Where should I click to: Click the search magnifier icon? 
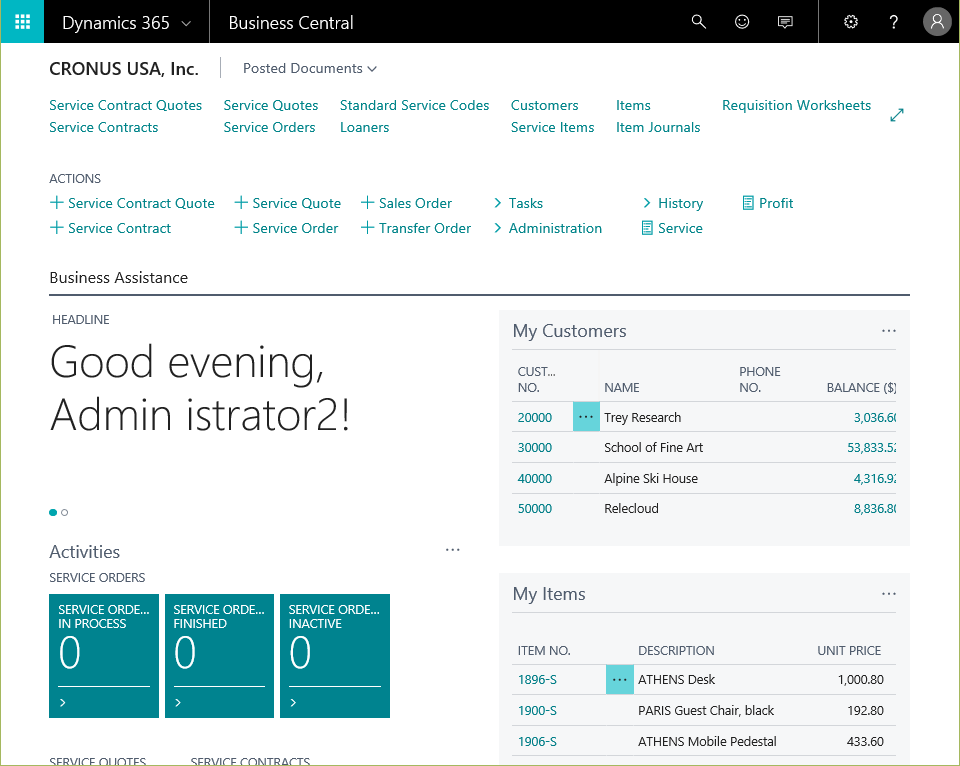point(699,22)
